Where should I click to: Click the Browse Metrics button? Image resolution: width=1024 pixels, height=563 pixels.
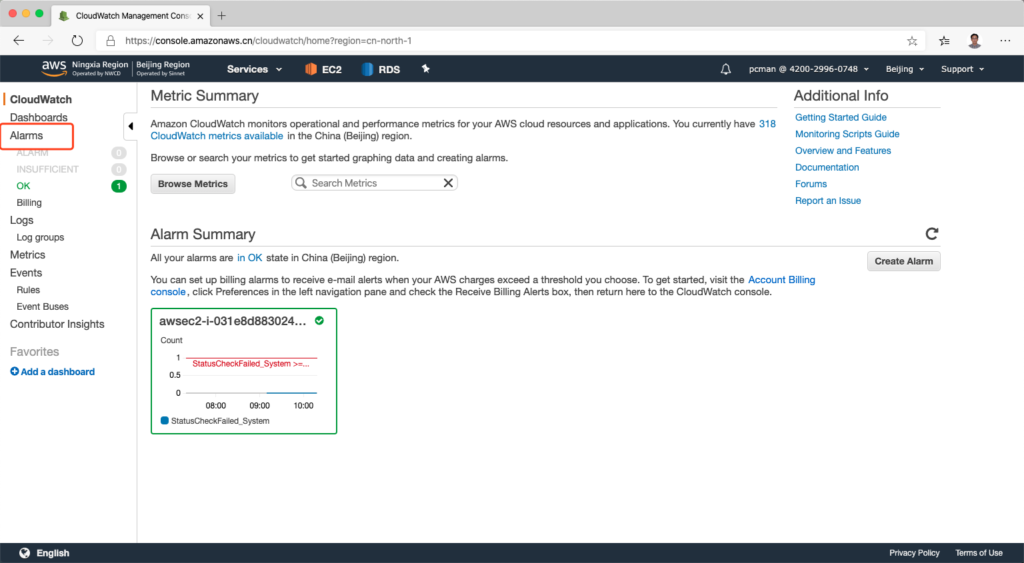[193, 184]
